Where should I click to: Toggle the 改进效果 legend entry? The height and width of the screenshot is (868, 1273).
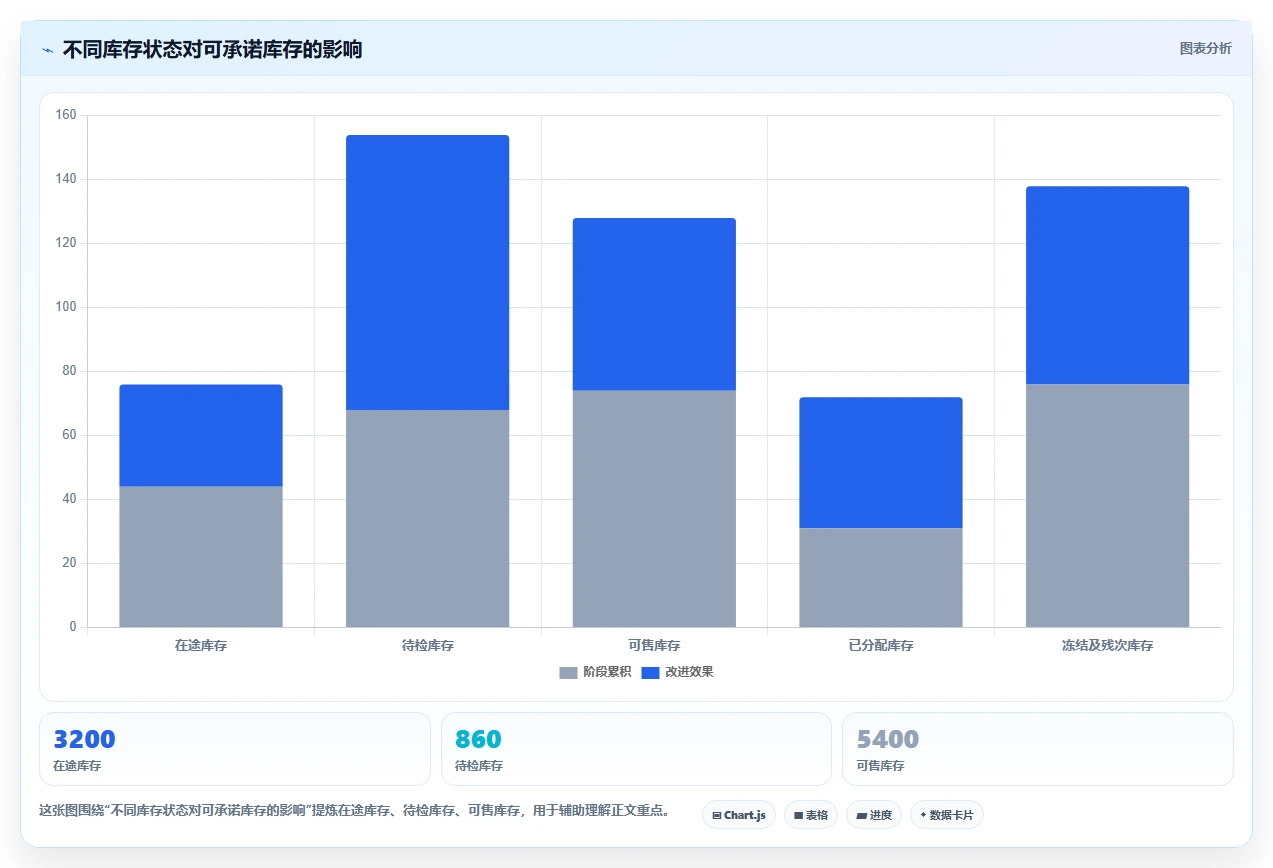click(x=677, y=672)
